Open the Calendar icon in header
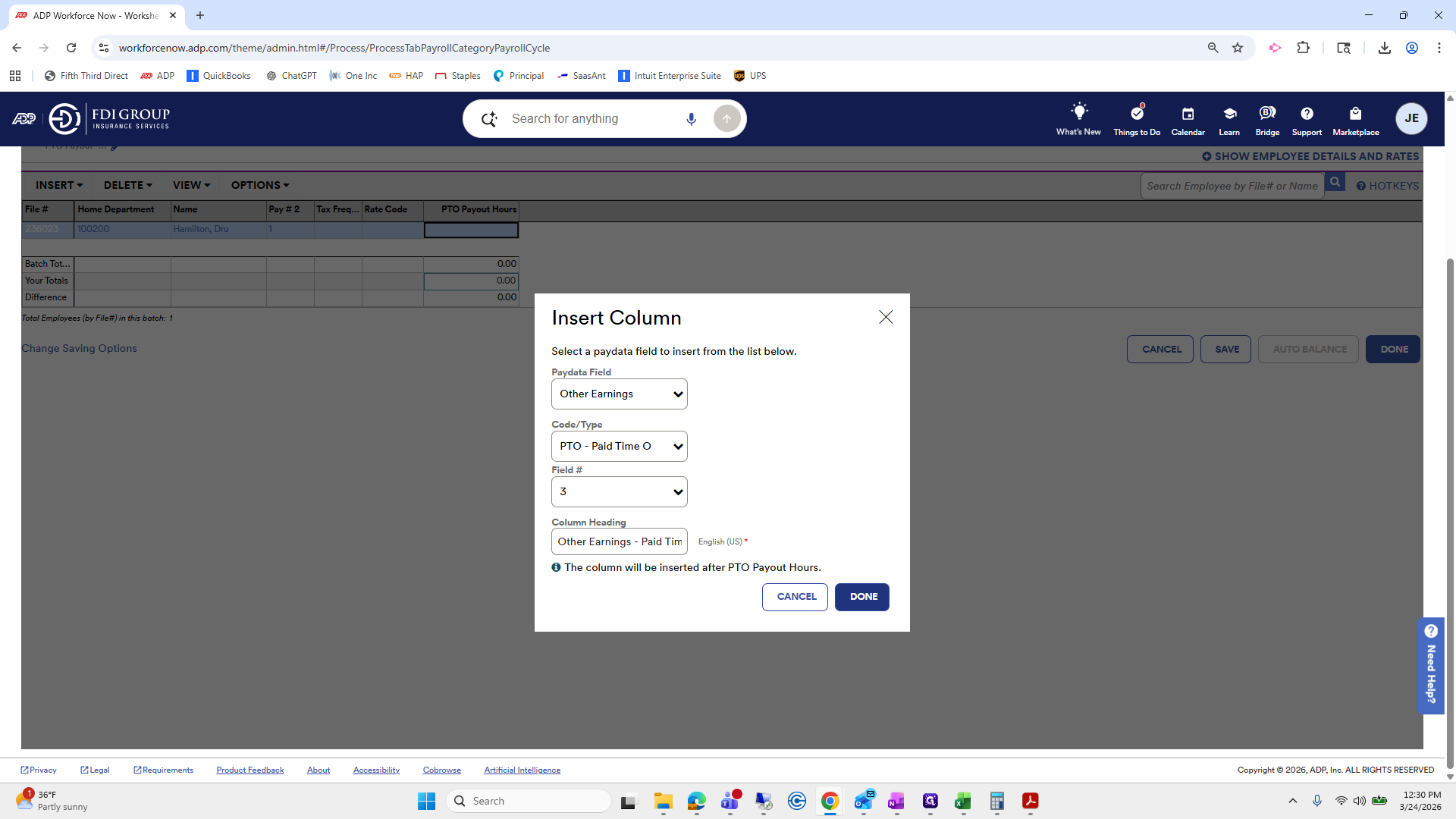 point(1188,114)
